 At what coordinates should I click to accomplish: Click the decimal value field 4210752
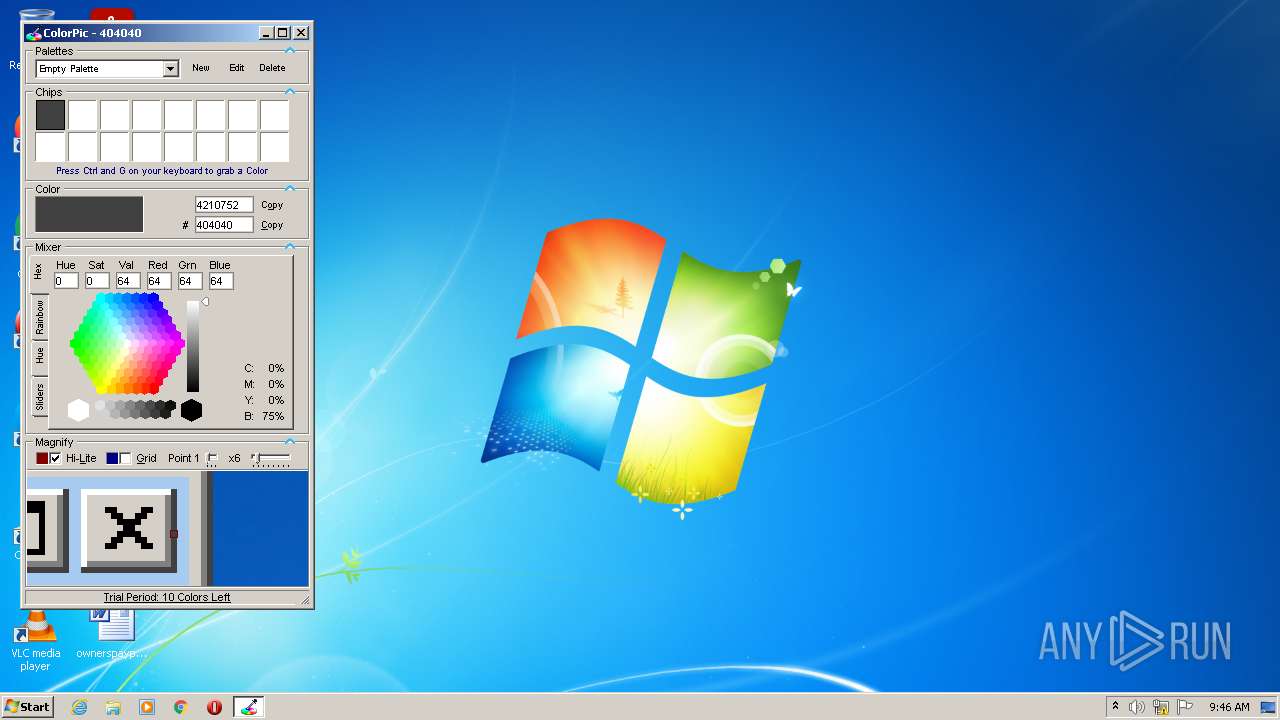click(223, 205)
